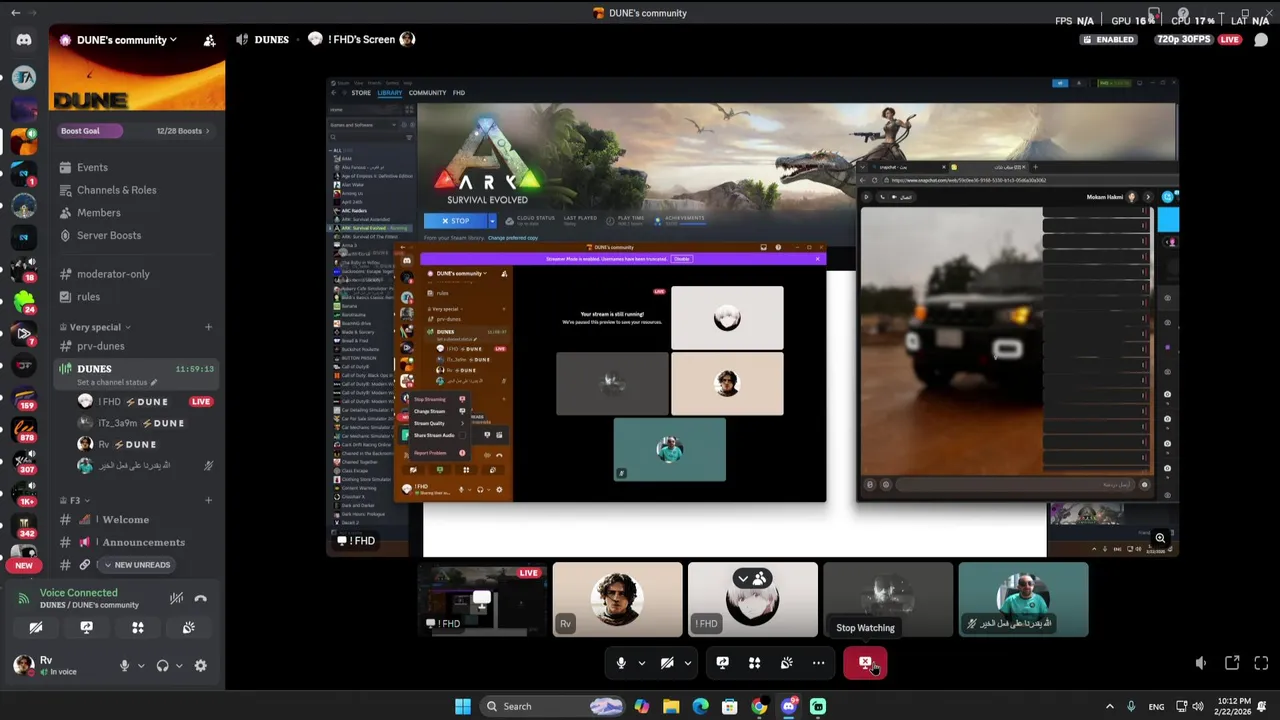Screen dimensions: 1280x720
Task: Jump to NEW UNREADS
Action: click(x=137, y=565)
